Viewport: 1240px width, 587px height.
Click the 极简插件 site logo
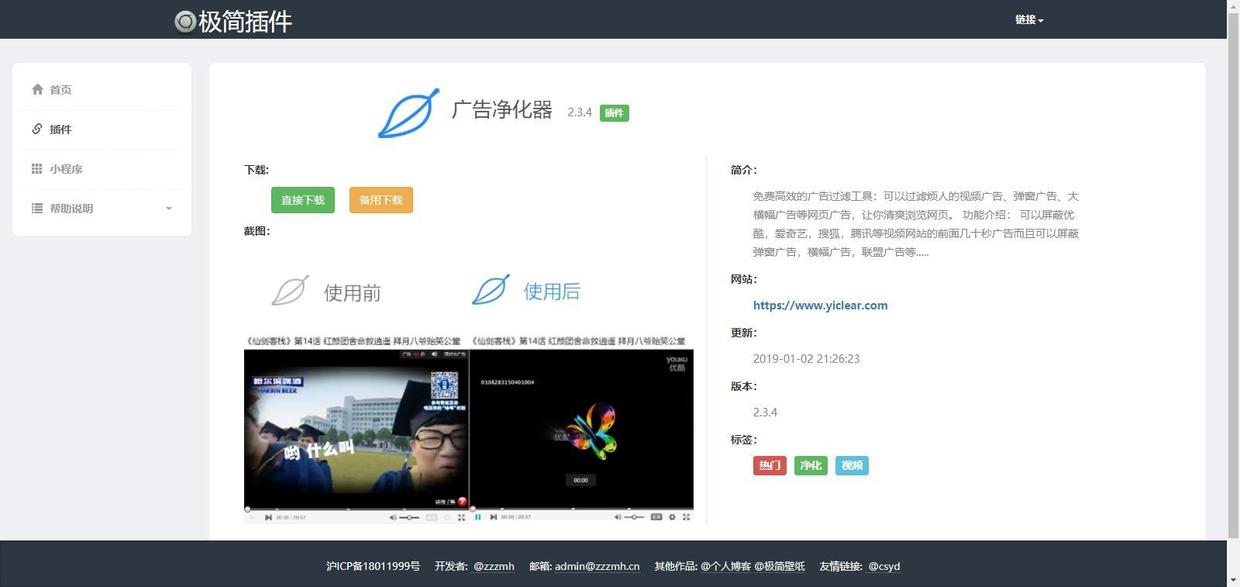[233, 21]
